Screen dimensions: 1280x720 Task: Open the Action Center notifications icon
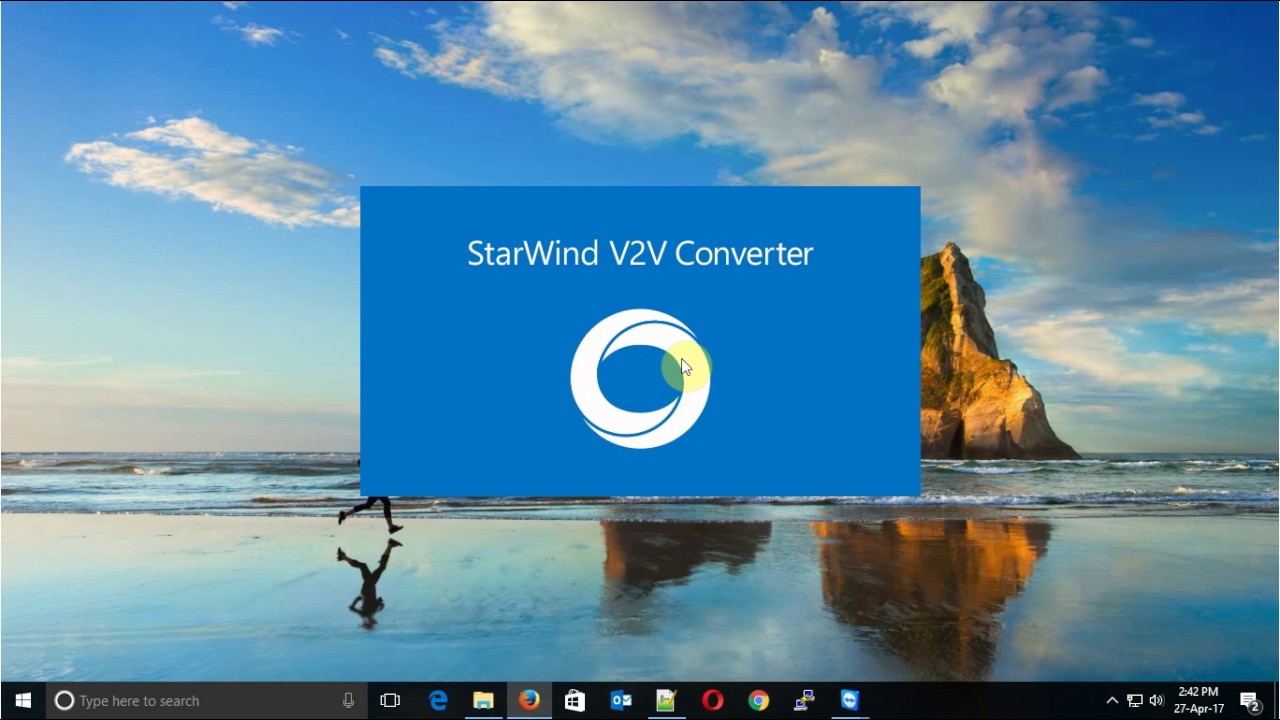[x=1250, y=701]
